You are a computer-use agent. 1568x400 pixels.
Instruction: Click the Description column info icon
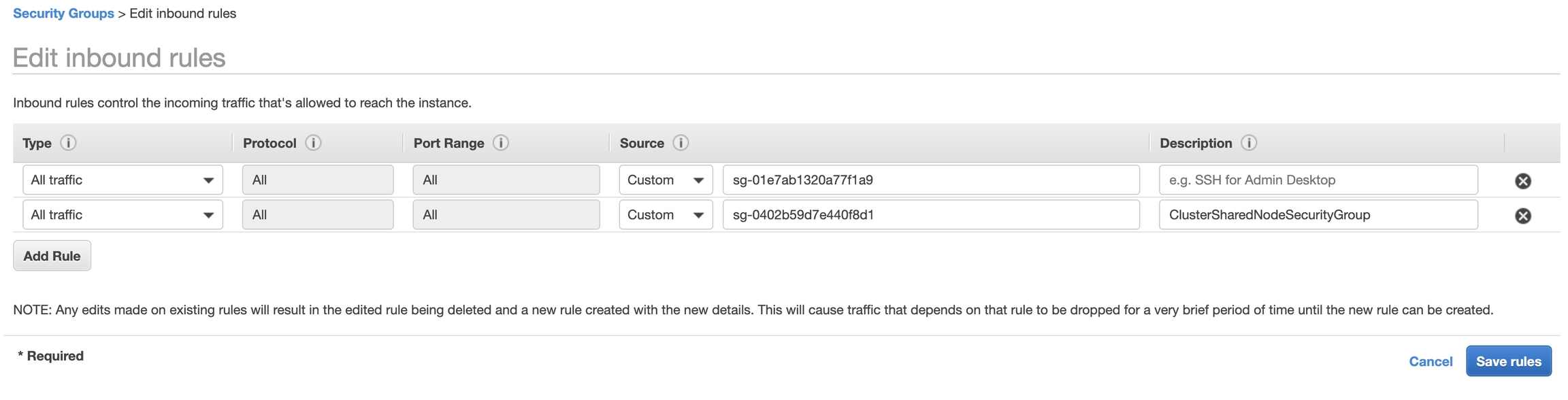(1249, 143)
